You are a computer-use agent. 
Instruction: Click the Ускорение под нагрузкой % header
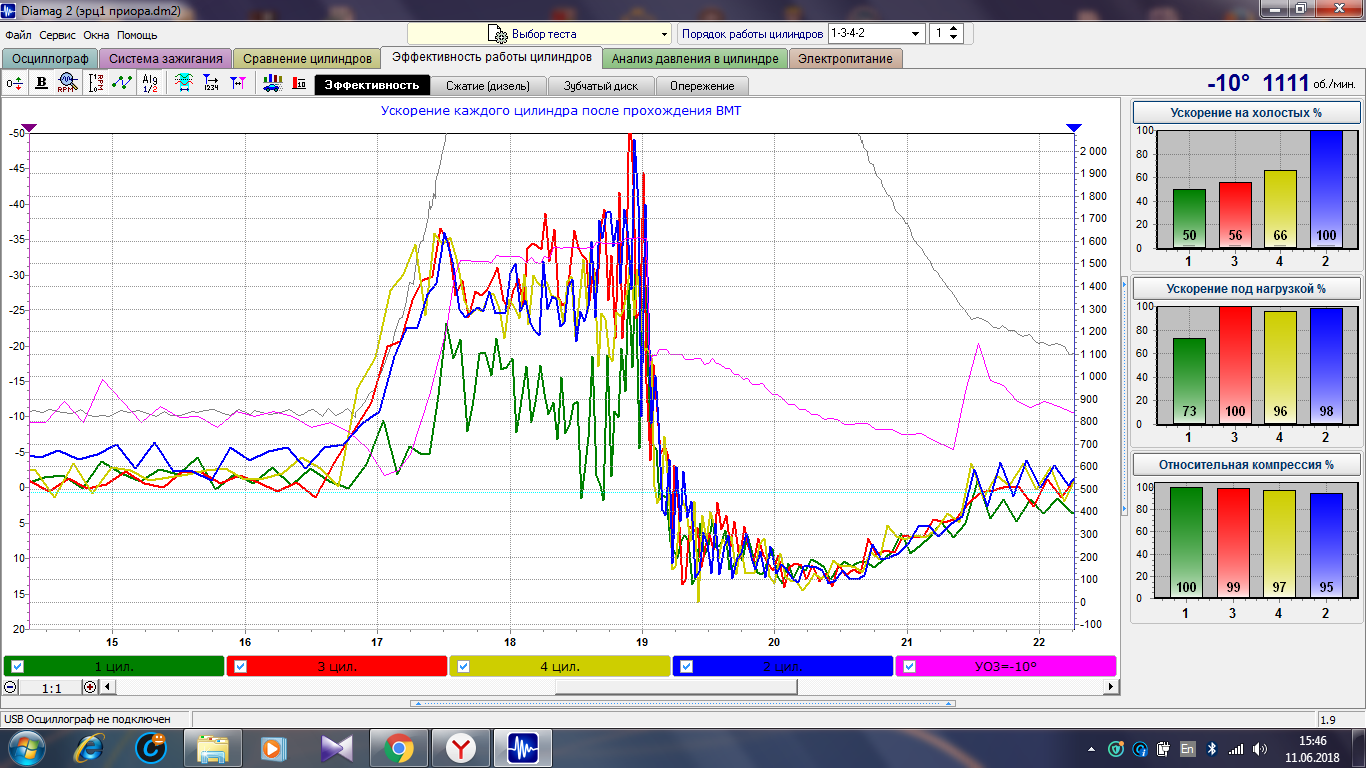[1246, 289]
